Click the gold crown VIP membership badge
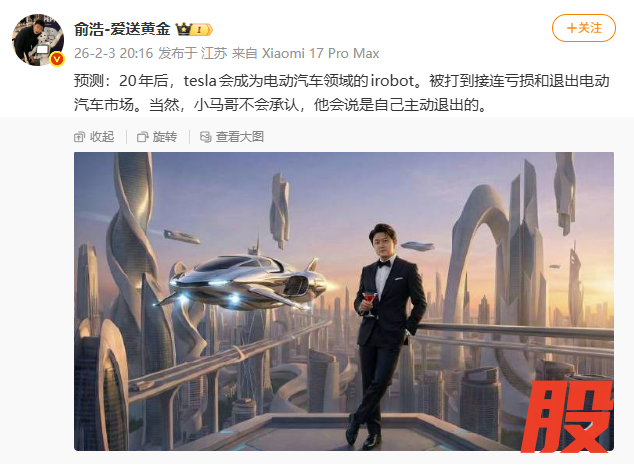This screenshot has width=634, height=472. [x=183, y=29]
